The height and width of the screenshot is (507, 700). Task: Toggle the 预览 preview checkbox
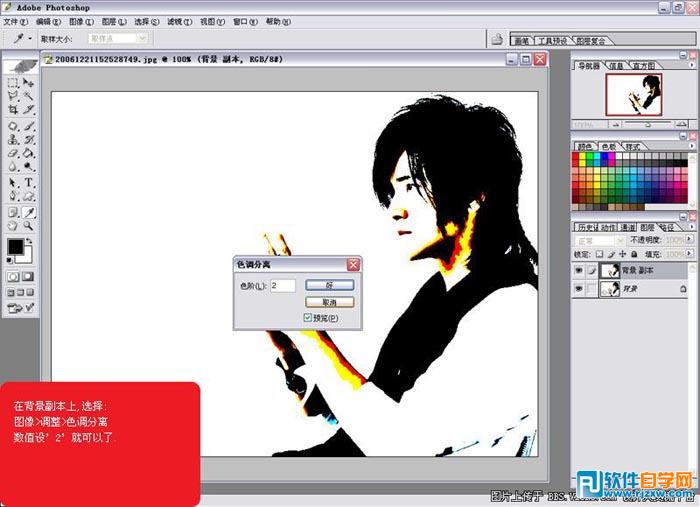(309, 318)
